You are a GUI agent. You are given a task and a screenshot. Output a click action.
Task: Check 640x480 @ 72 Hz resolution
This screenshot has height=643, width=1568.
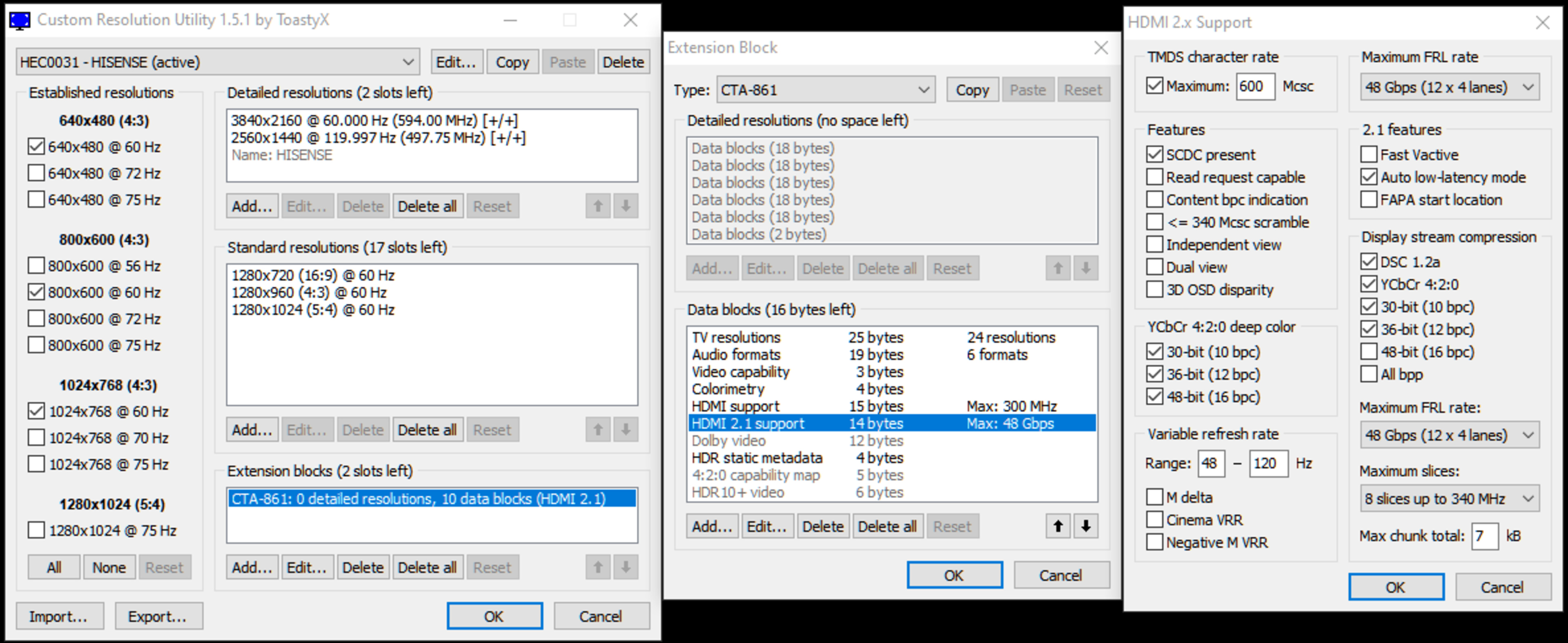pos(36,174)
